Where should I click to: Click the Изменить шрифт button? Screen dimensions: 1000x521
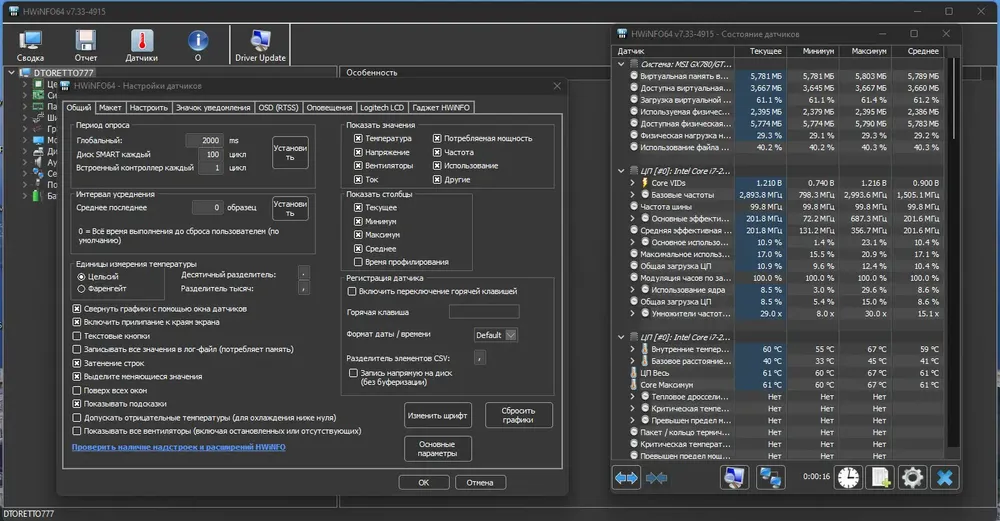[x=438, y=415]
